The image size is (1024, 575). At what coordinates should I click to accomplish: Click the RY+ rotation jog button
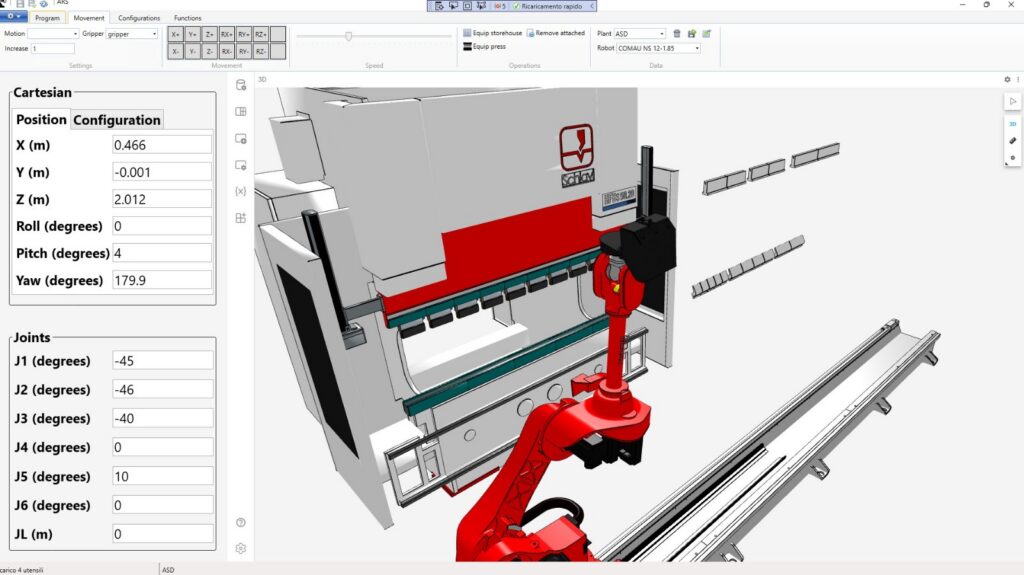click(243, 34)
